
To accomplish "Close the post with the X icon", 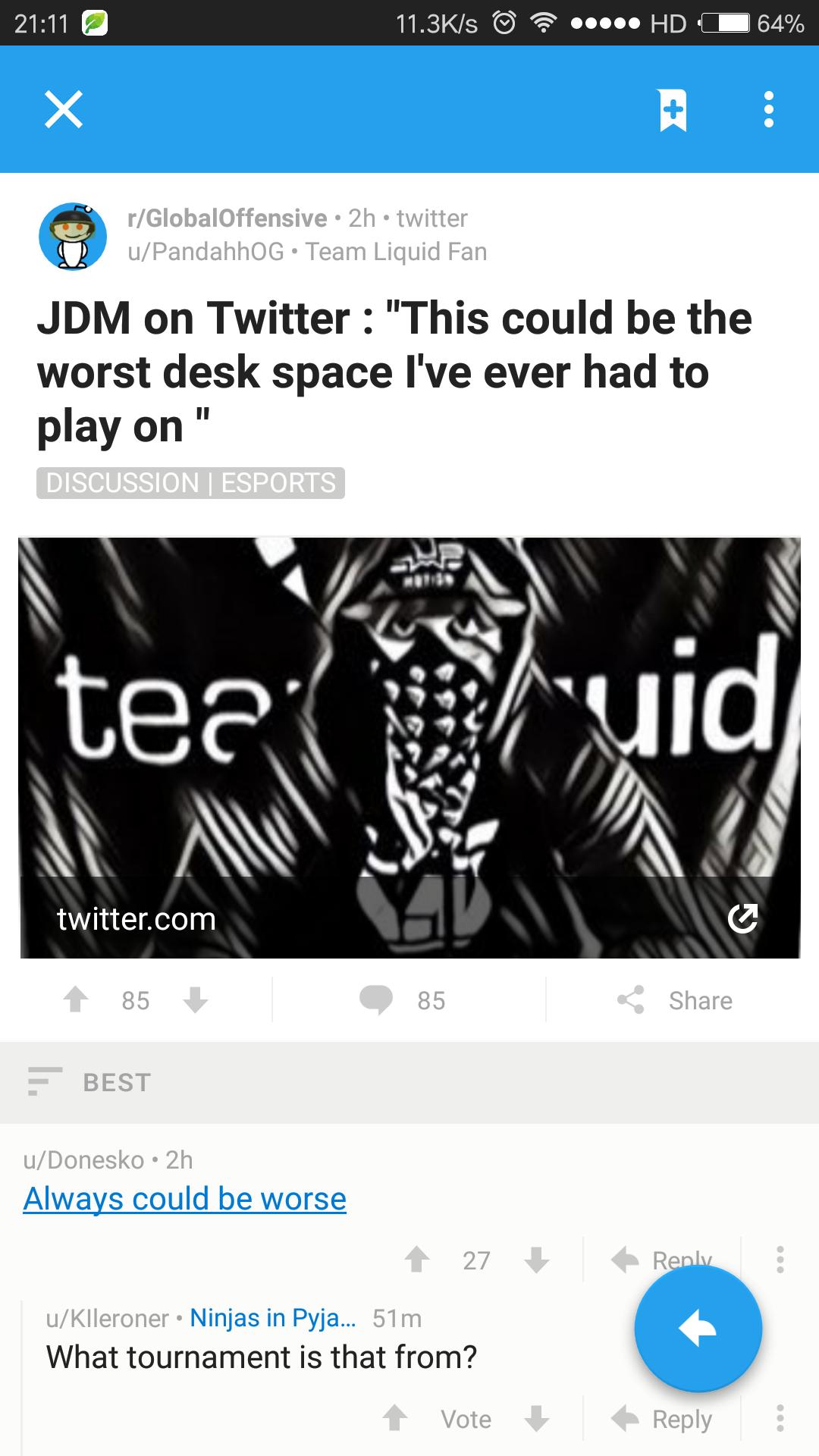I will (x=64, y=109).
